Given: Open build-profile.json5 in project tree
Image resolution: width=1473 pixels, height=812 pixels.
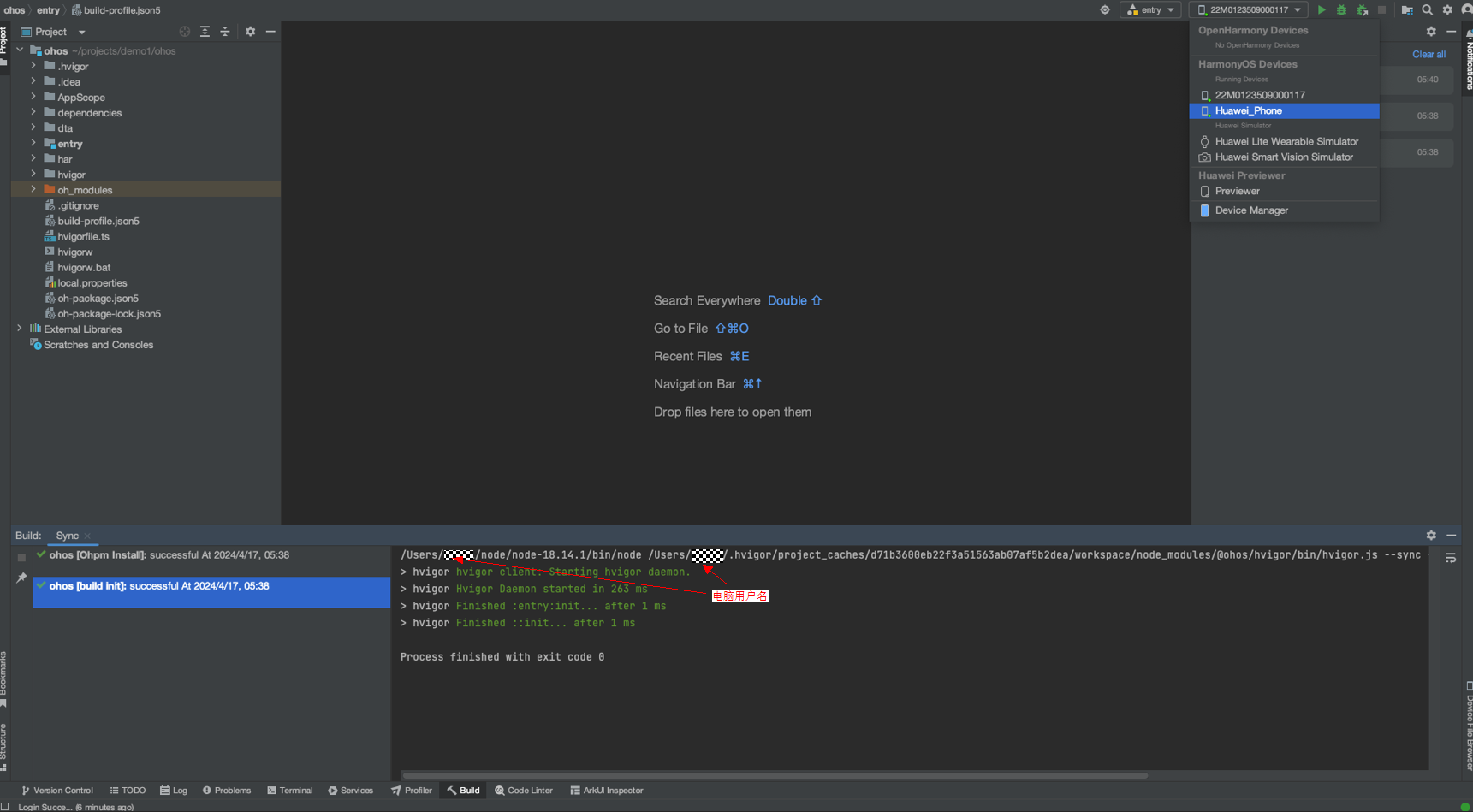Looking at the screenshot, I should tap(98, 221).
